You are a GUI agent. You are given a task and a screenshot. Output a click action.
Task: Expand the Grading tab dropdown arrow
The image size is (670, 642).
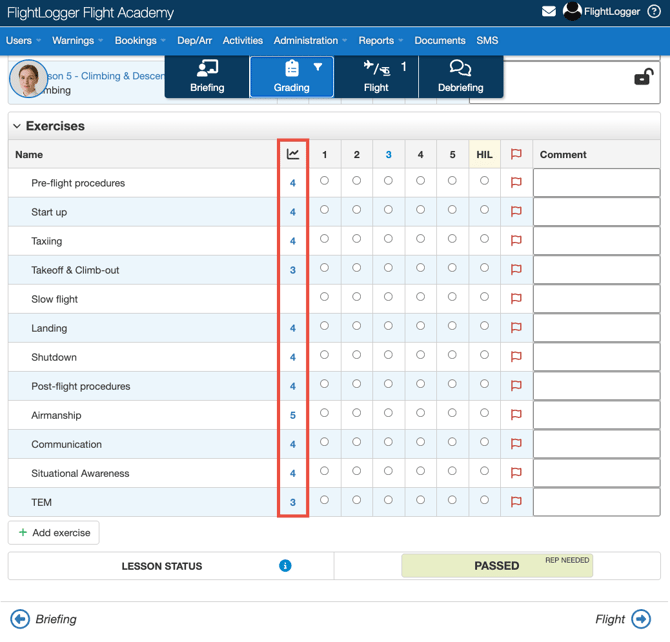(x=318, y=68)
